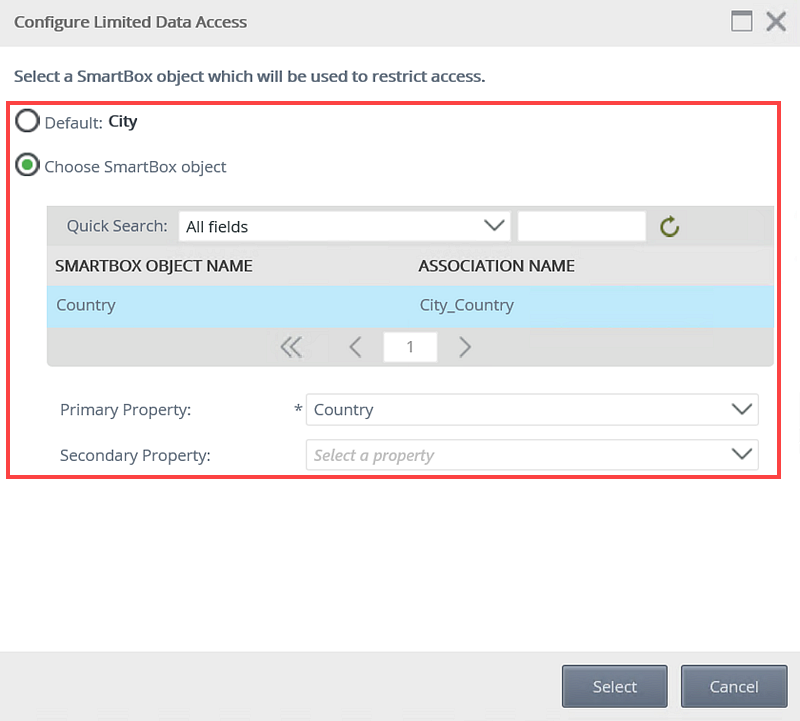Screen dimensions: 800x721
Task: Click the page number field showing 1
Action: click(410, 347)
